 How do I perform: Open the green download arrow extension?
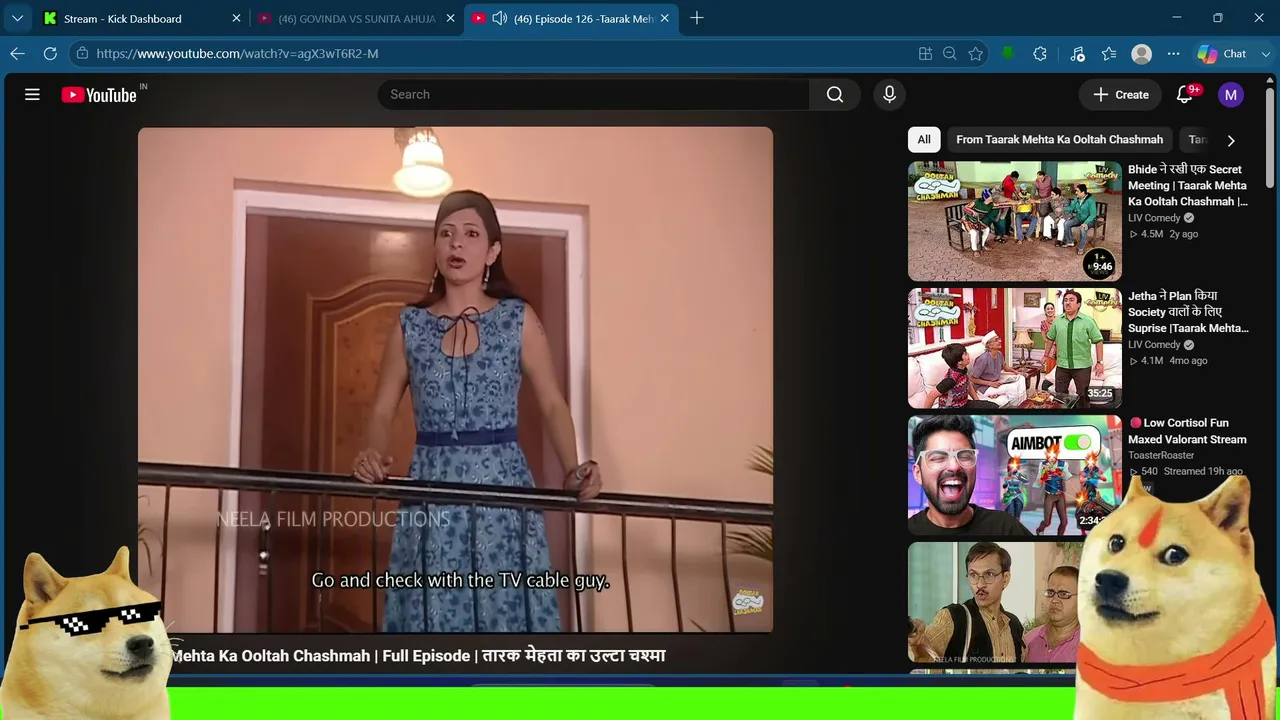coord(1008,54)
